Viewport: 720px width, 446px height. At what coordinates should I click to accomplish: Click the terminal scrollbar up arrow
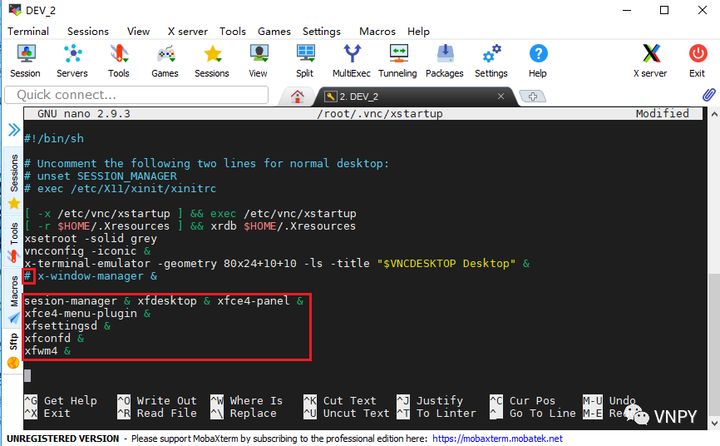click(x=714, y=114)
